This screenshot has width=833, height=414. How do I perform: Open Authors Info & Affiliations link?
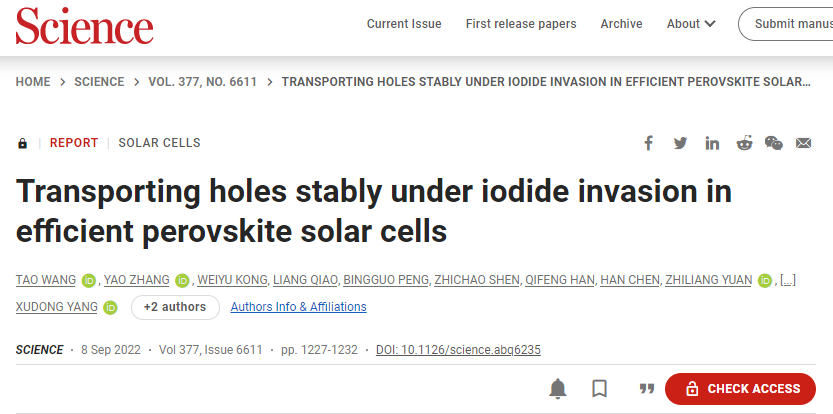pyautogui.click(x=298, y=307)
